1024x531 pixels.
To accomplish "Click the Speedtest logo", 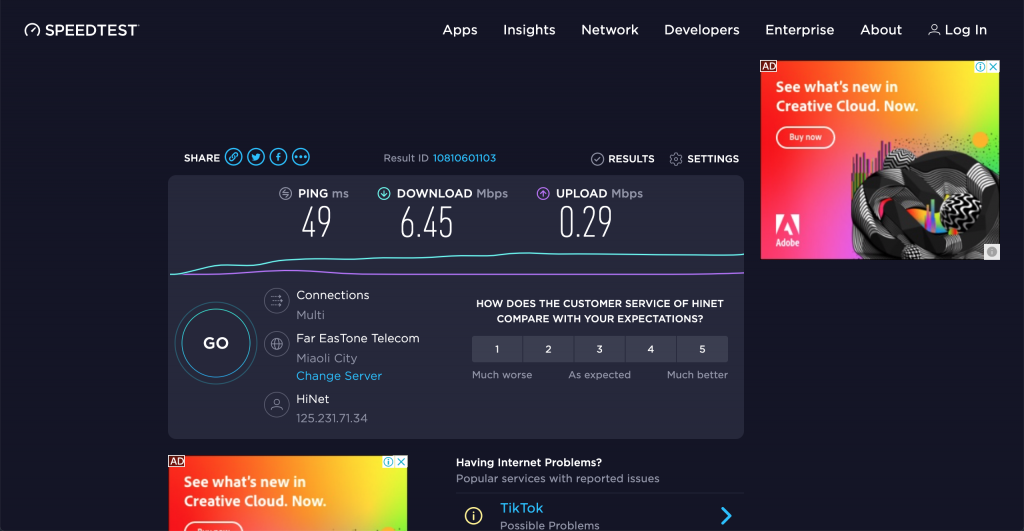I will [x=82, y=30].
